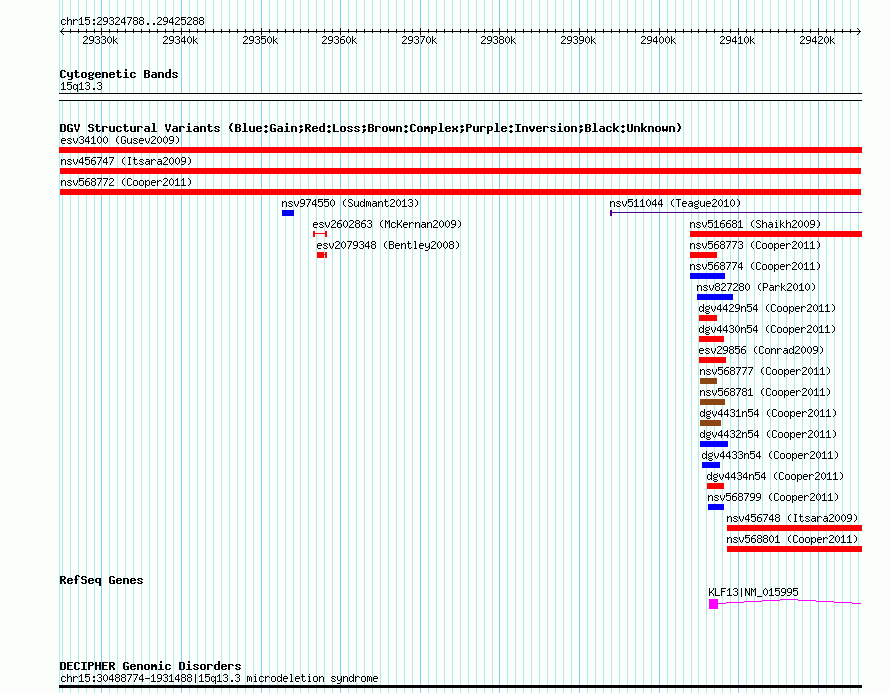The image size is (890, 693).
Task: Select the blue bar under nsv827280
Action: point(715,297)
